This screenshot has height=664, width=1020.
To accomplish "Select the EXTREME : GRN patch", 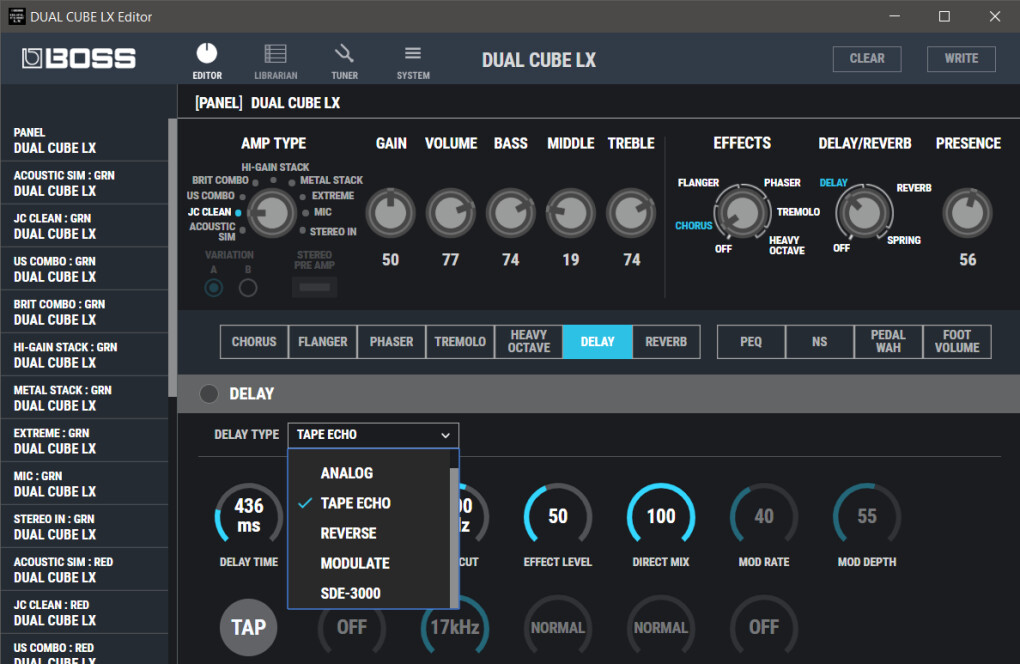I will coord(84,440).
